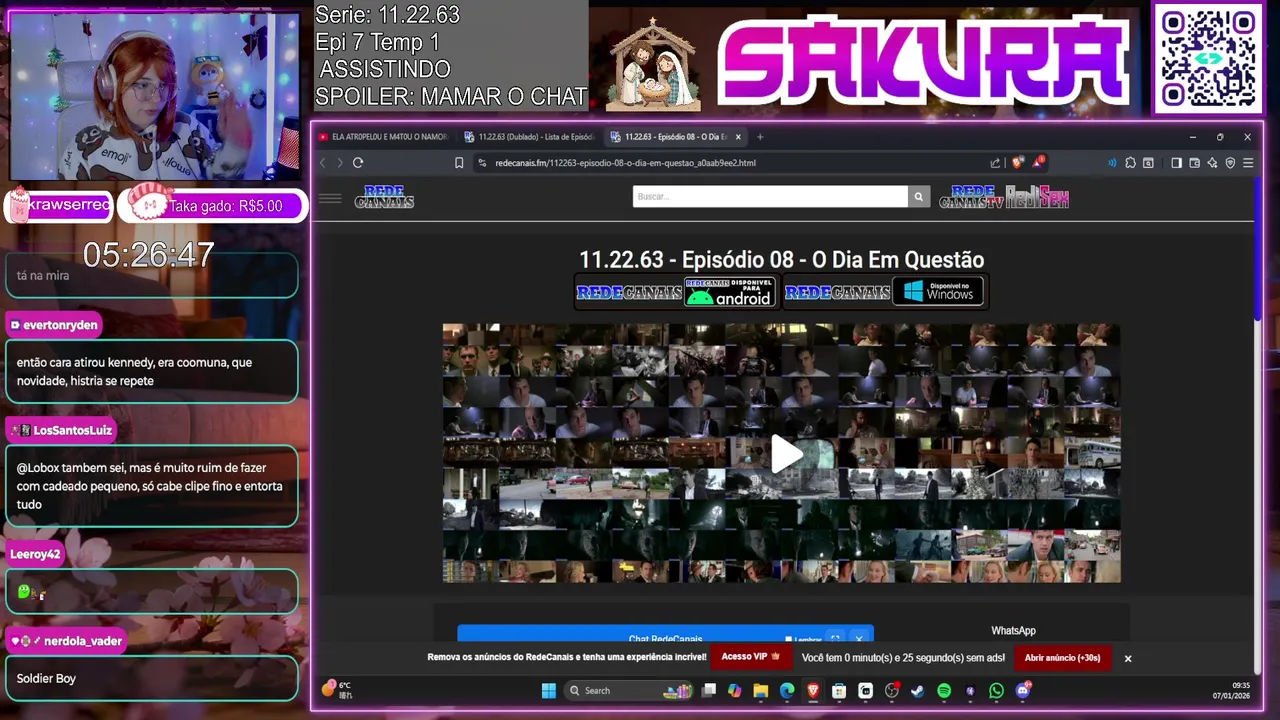Click chat username 'nerdola_vader'
Viewport: 1280px width, 720px height.
[x=83, y=641]
